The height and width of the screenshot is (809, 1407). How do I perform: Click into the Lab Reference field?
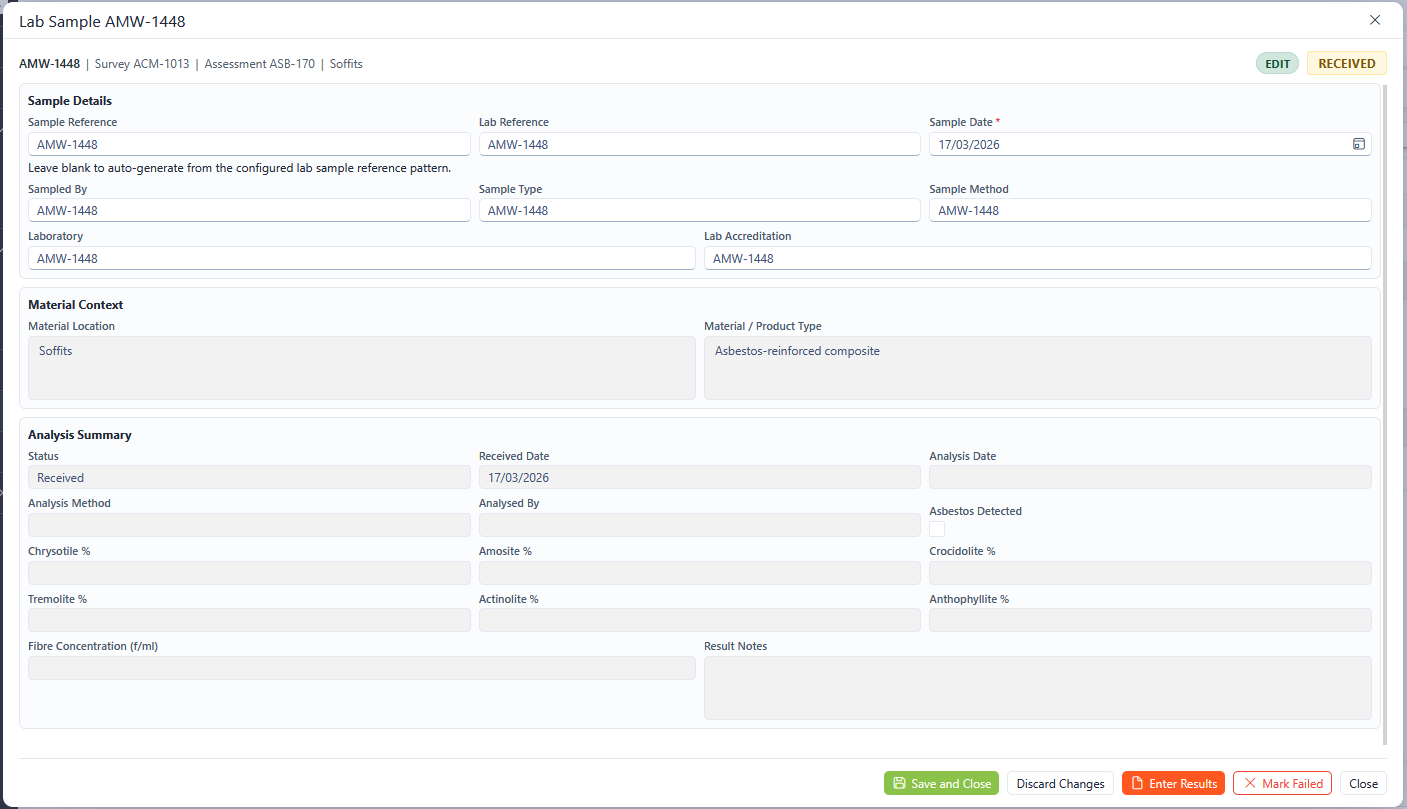click(x=699, y=144)
